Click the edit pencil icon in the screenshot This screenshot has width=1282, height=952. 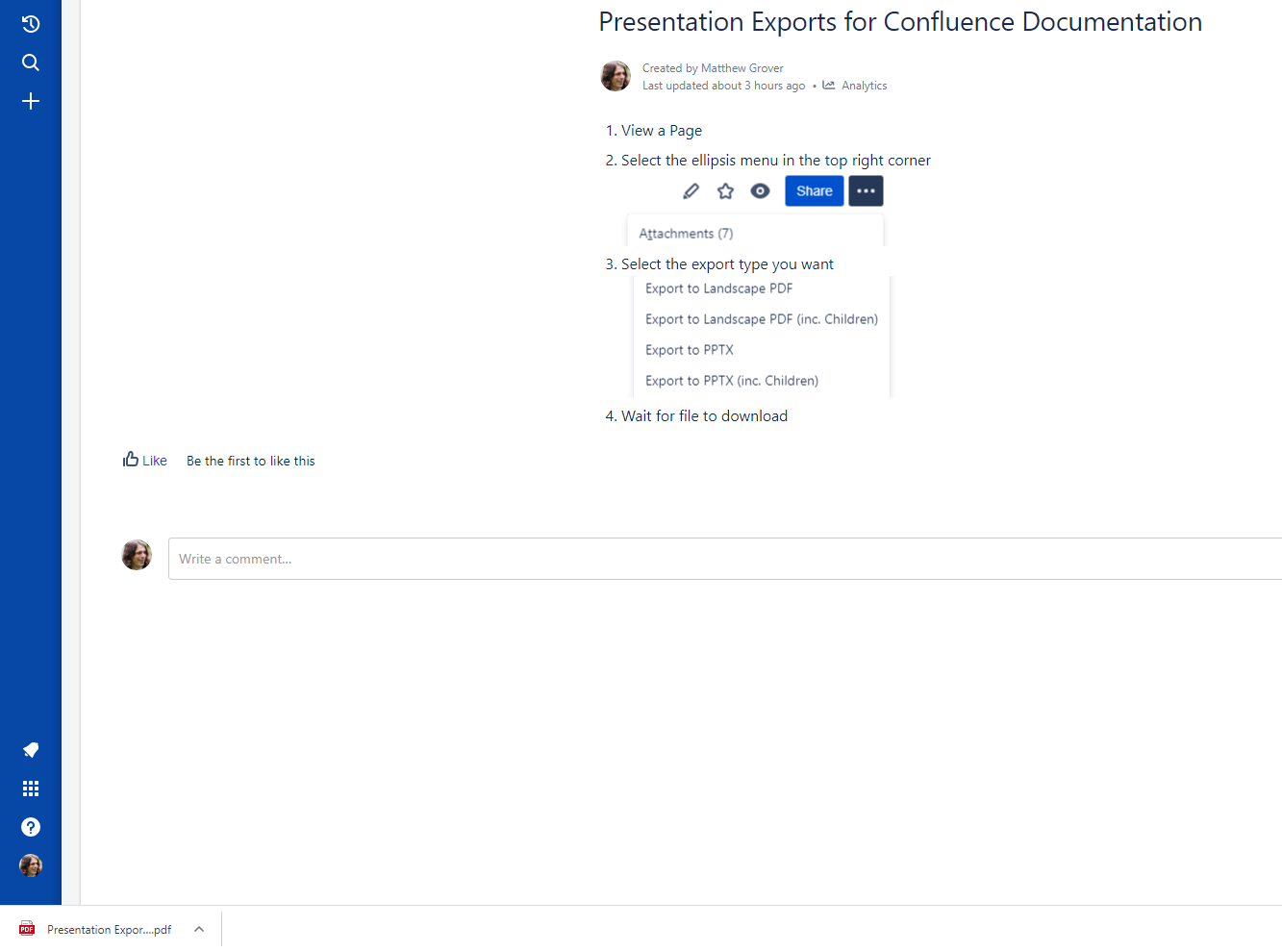[691, 191]
